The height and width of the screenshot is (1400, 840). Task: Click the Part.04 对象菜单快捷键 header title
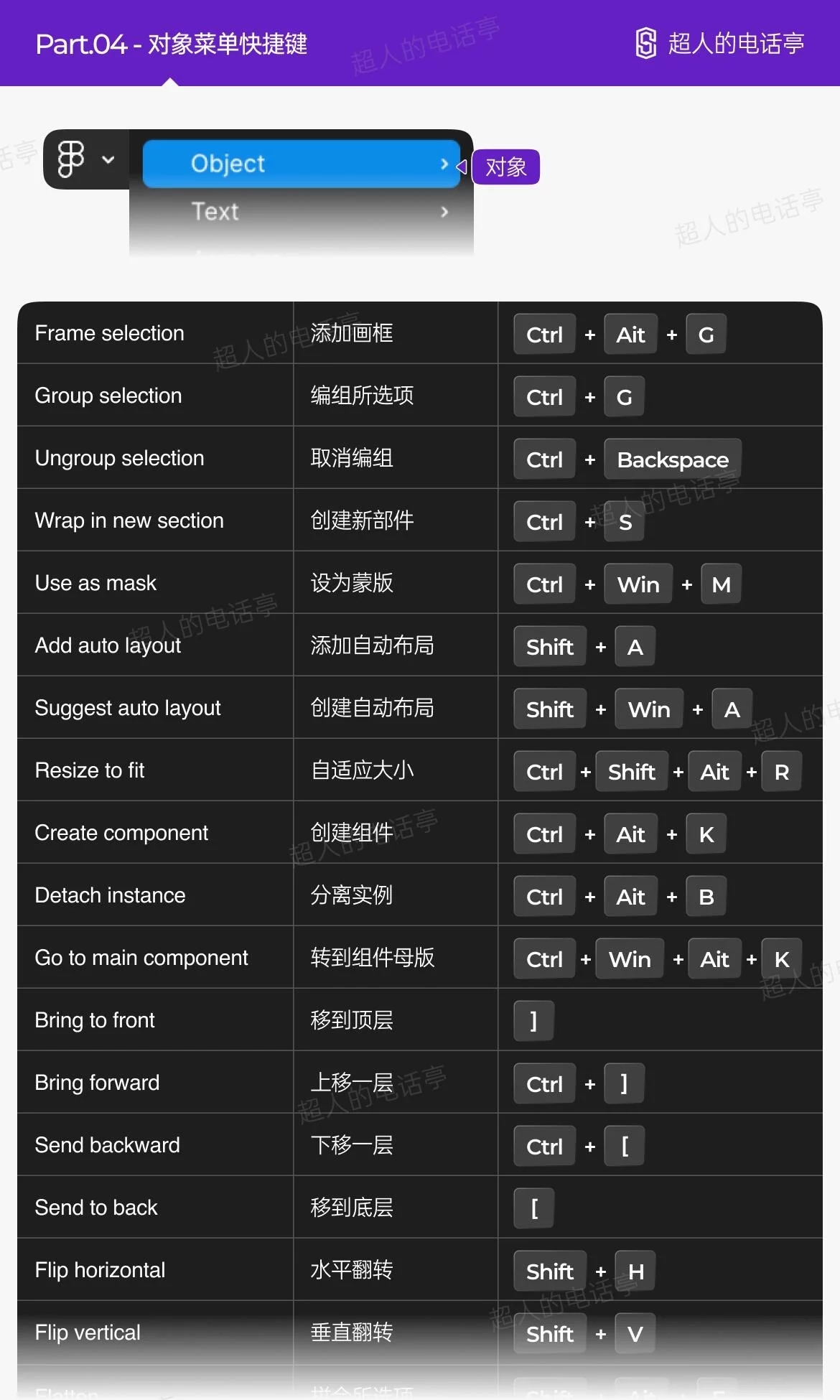pyautogui.click(x=172, y=44)
